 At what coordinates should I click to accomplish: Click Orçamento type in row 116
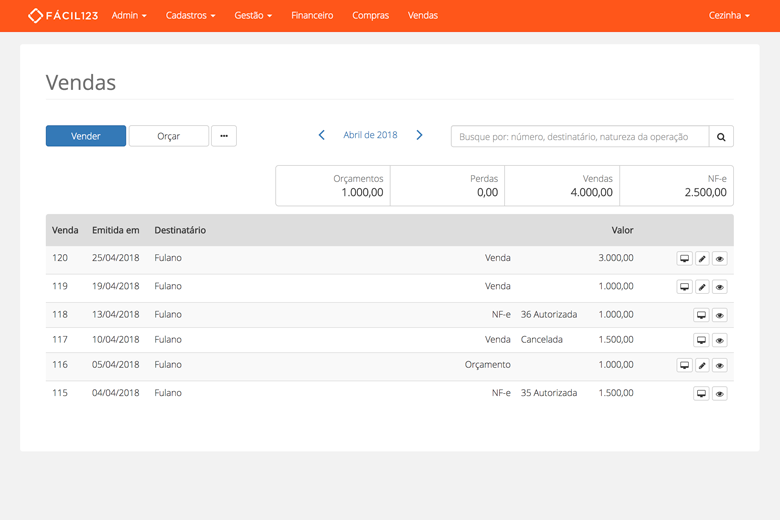pyautogui.click(x=488, y=364)
